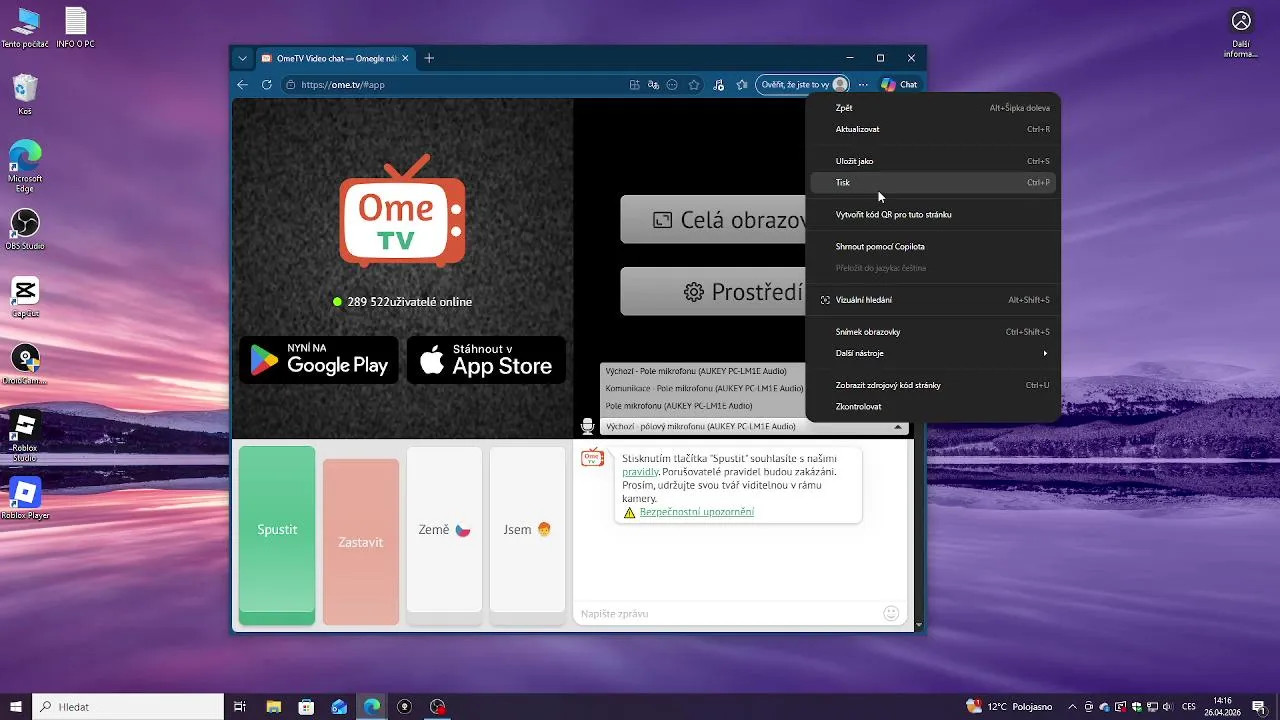Screen dimensions: 1280x720
Task: Open the Koš recycle bin icon
Action: [25, 95]
